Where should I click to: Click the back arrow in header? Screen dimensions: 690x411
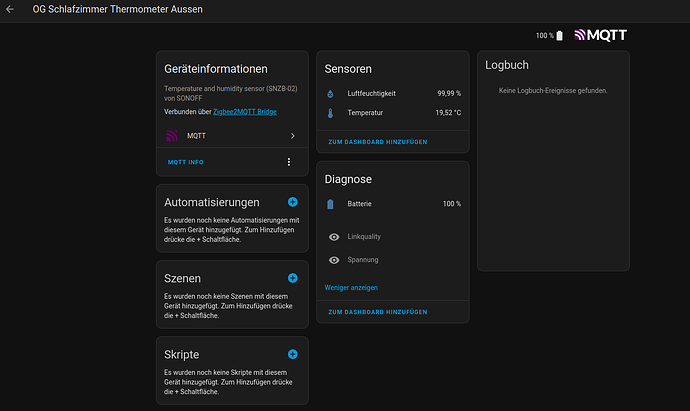pyautogui.click(x=10, y=11)
